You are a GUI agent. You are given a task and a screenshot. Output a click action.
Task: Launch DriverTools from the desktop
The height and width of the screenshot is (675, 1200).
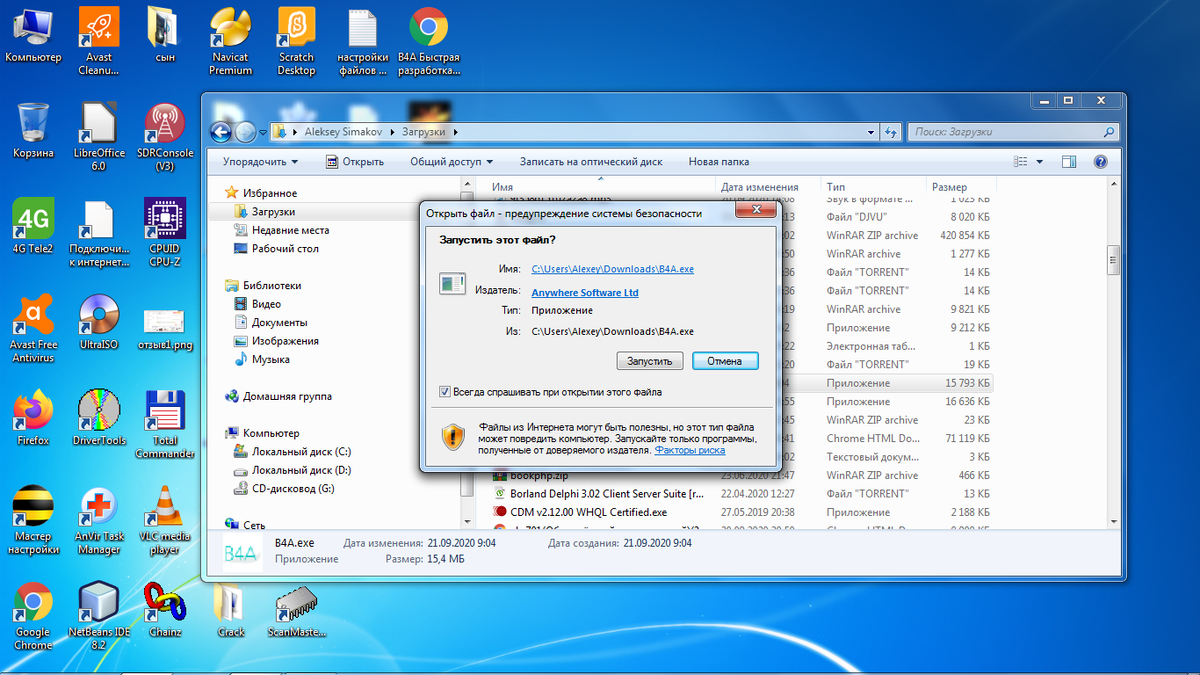click(x=99, y=418)
